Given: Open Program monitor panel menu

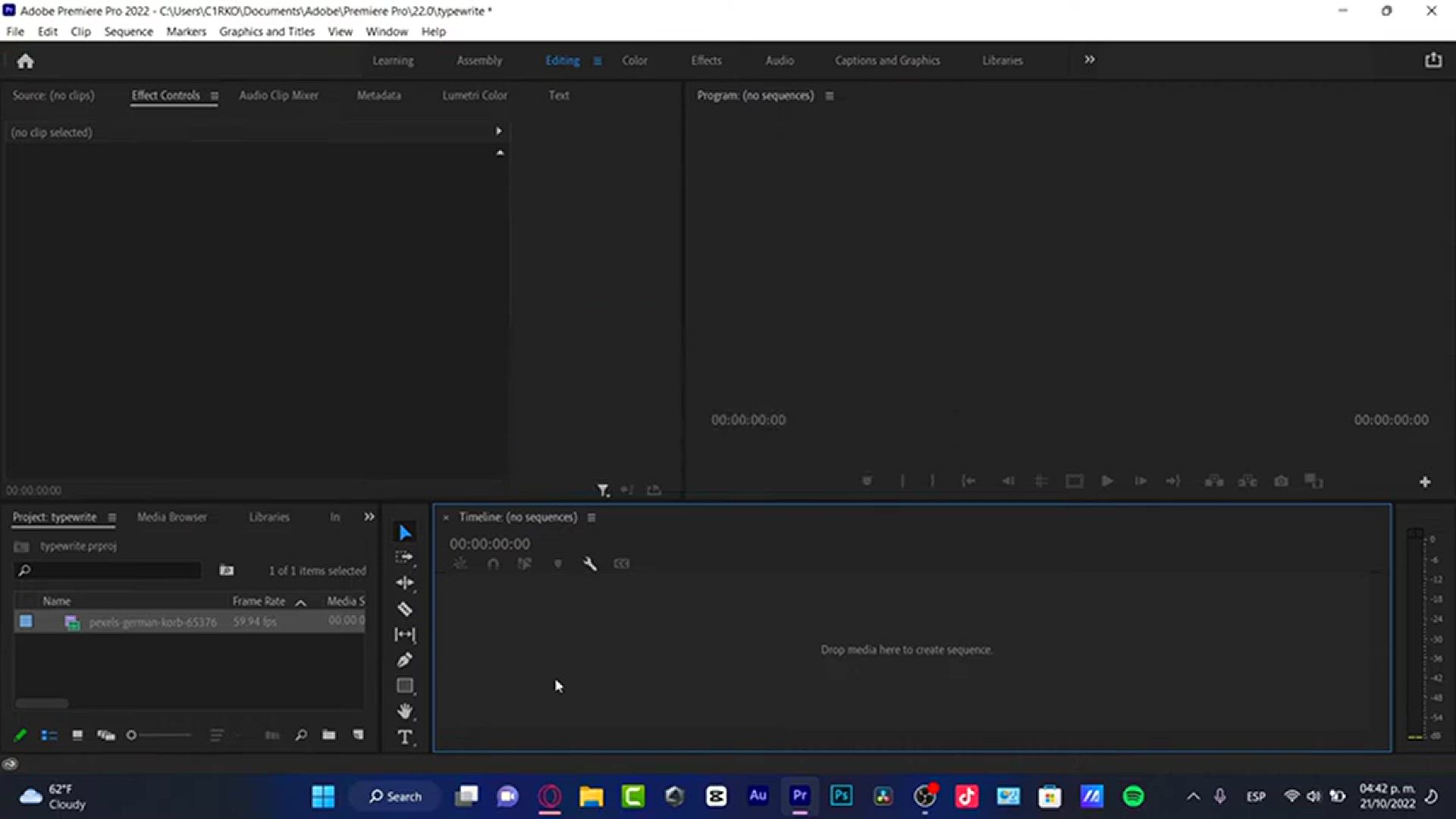Looking at the screenshot, I should coord(830,96).
